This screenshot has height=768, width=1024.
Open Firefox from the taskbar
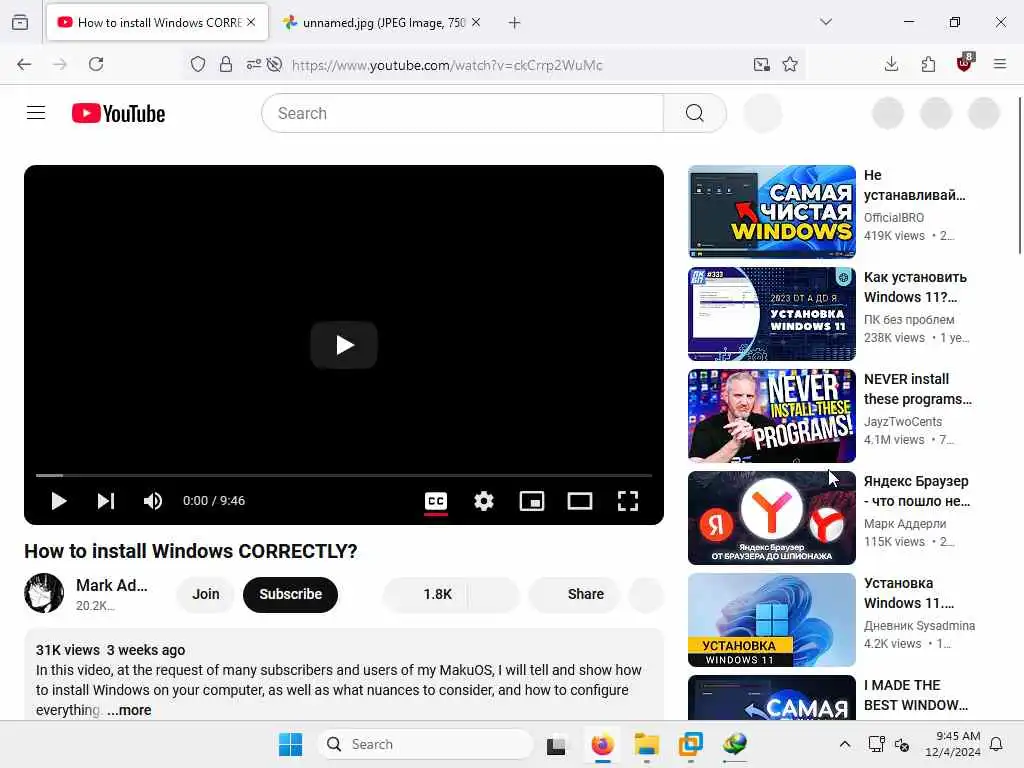pos(602,744)
